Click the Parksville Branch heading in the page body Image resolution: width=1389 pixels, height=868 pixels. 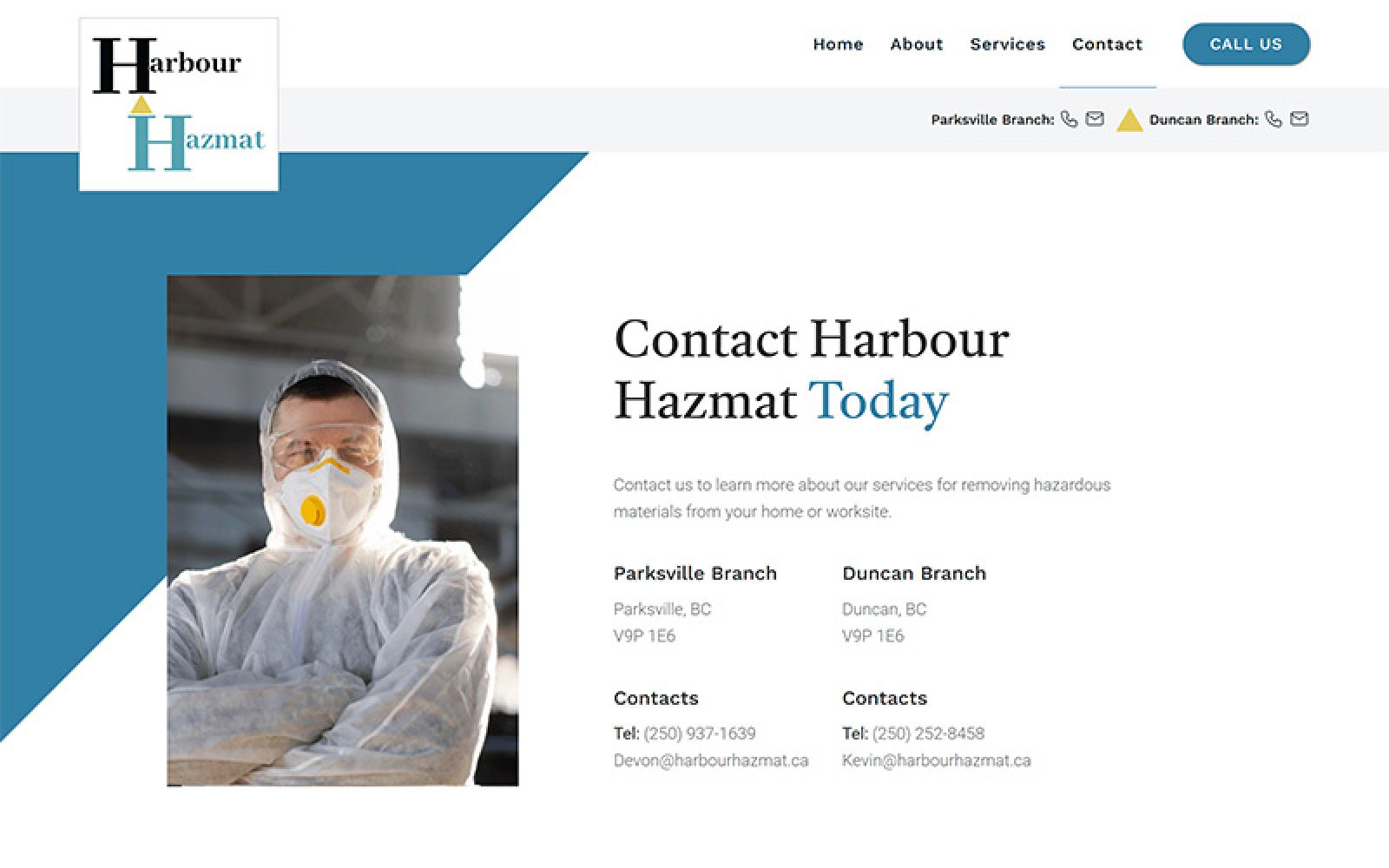pyautogui.click(x=695, y=574)
